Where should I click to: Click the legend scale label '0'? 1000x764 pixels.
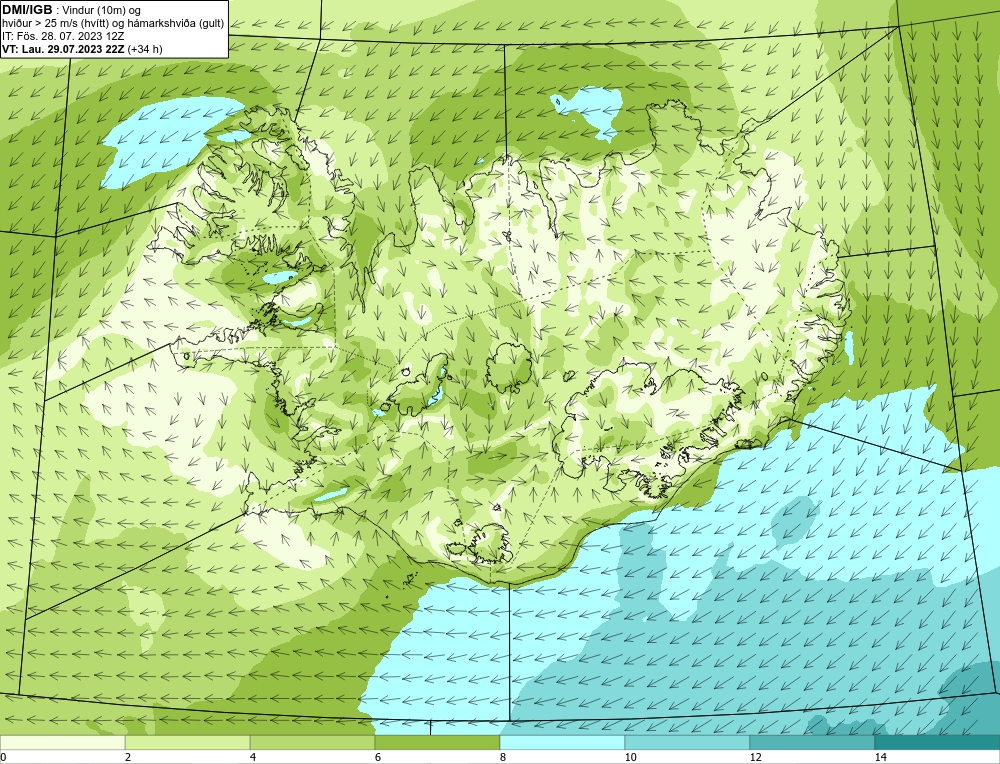(3, 757)
